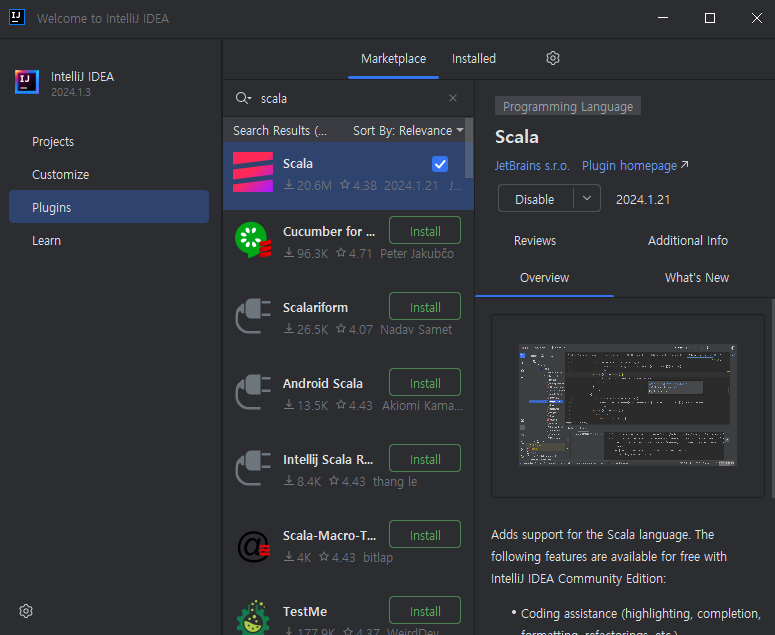Click the Android Scala plugin plug icon

coord(253,392)
